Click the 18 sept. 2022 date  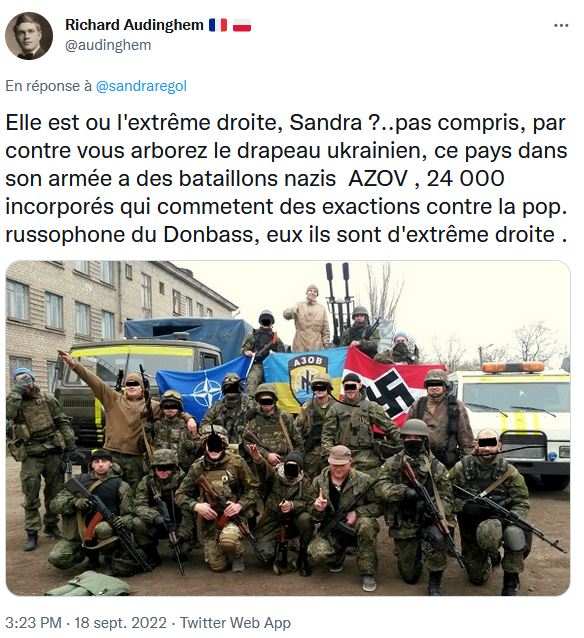pyautogui.click(x=120, y=623)
